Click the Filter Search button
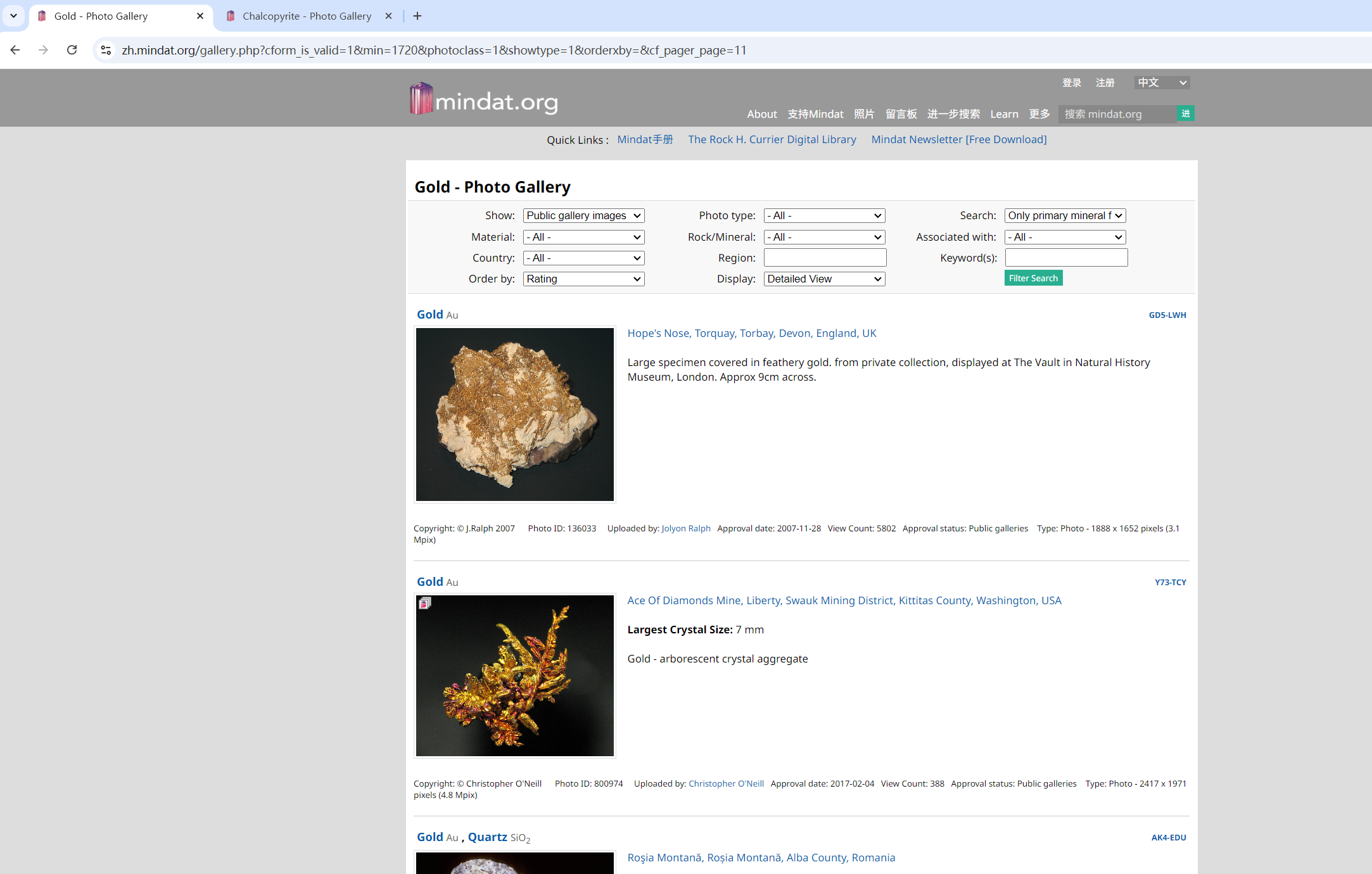This screenshot has height=874, width=1372. click(x=1033, y=278)
